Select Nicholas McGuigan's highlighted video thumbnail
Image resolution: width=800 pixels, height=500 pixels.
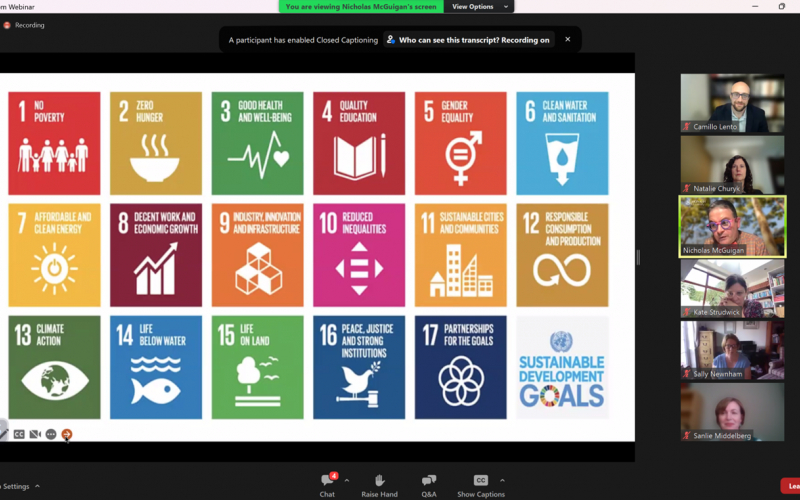[x=732, y=227]
